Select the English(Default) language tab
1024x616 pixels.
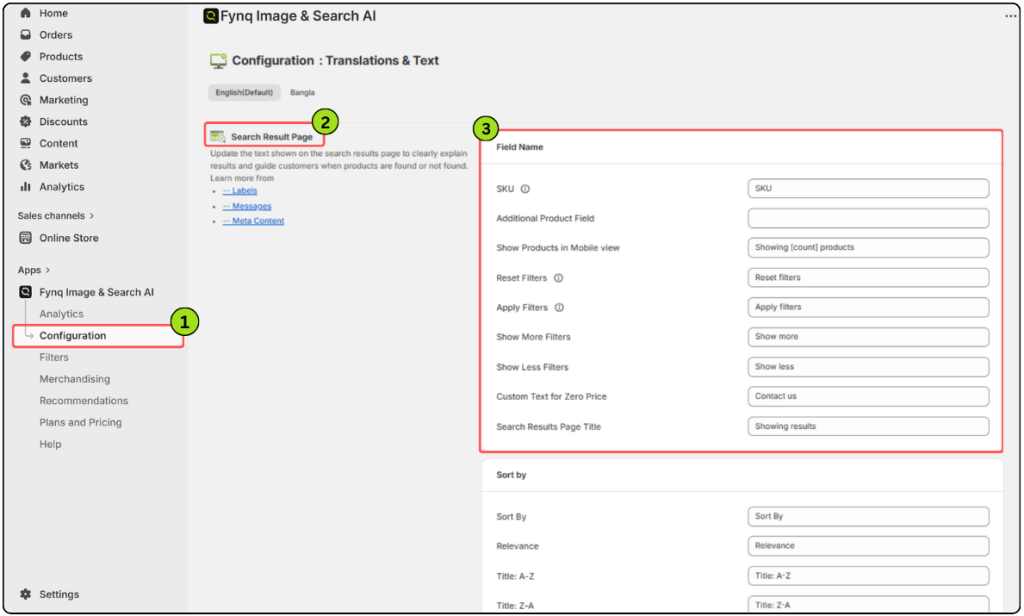tap(244, 93)
